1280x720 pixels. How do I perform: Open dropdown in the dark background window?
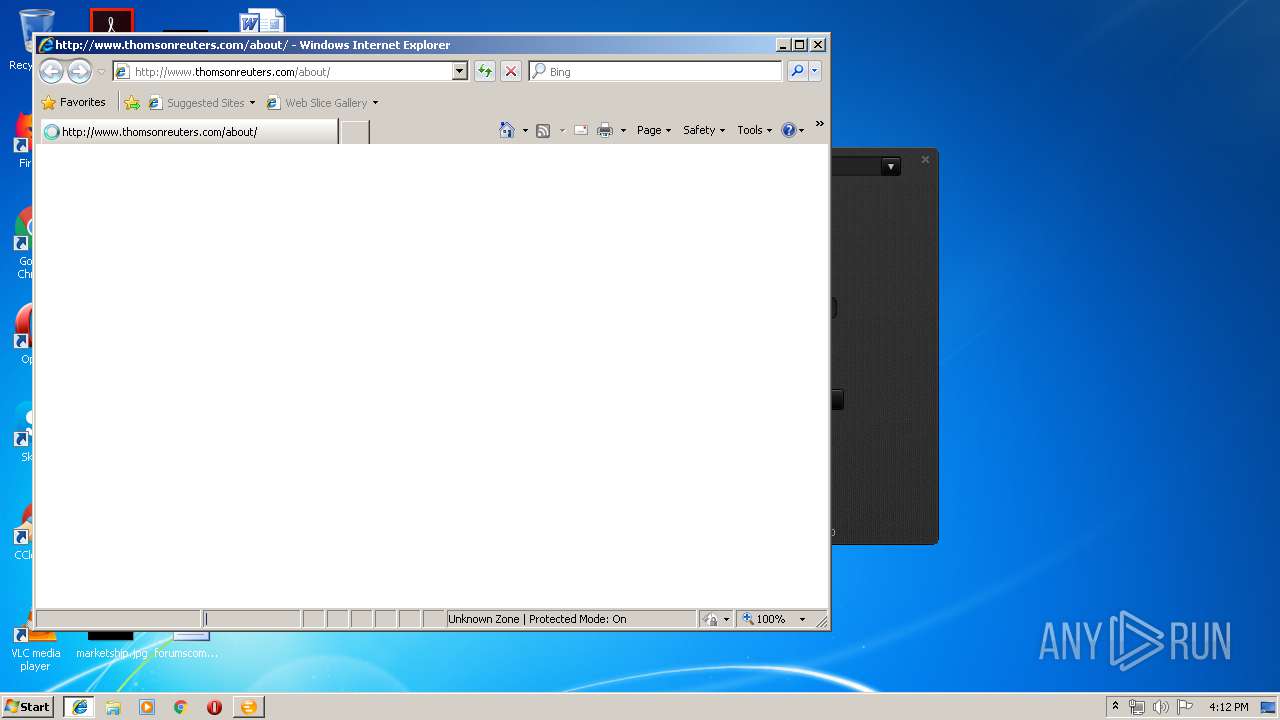[x=891, y=167]
